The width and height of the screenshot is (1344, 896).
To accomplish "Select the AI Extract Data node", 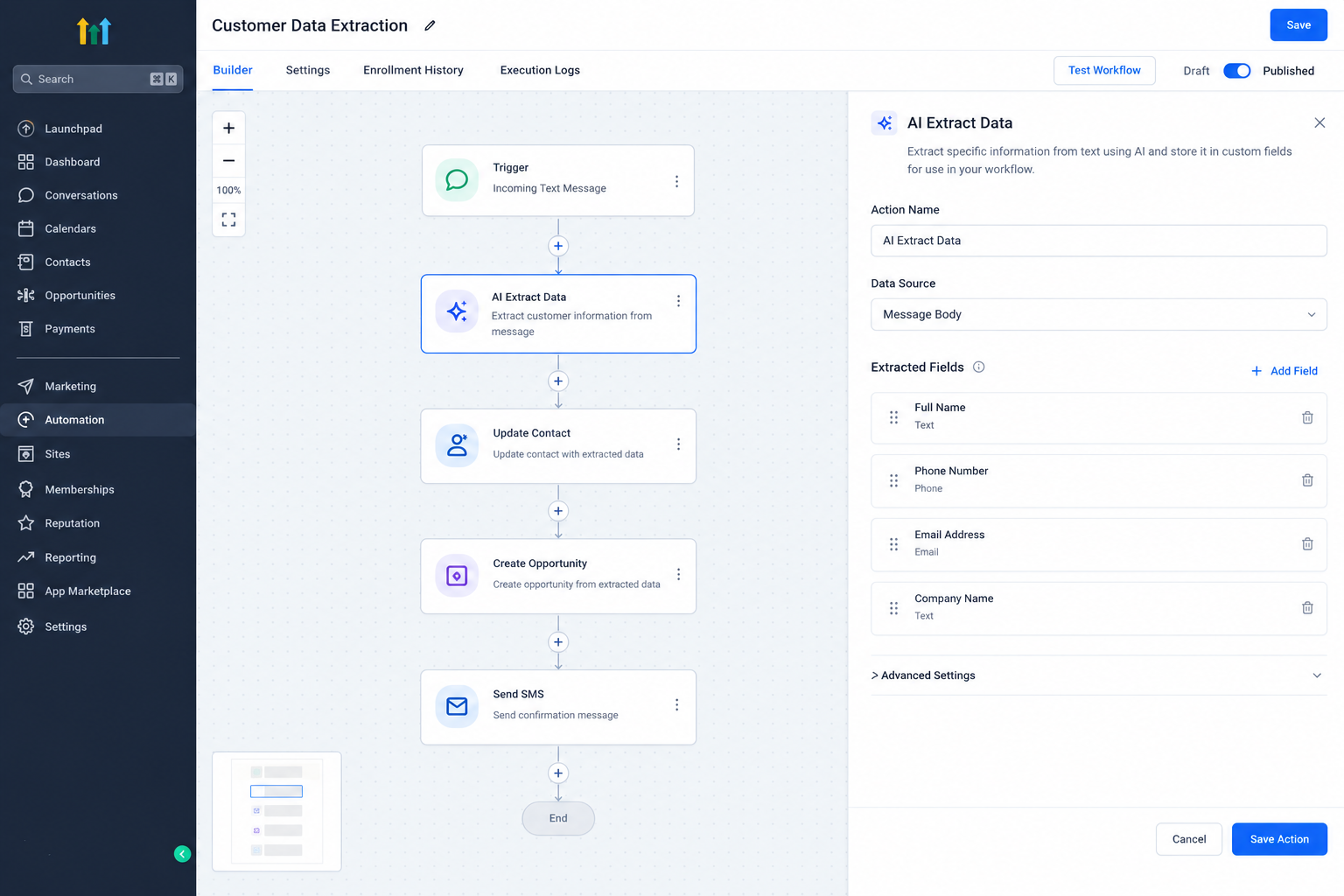I will pyautogui.click(x=558, y=314).
